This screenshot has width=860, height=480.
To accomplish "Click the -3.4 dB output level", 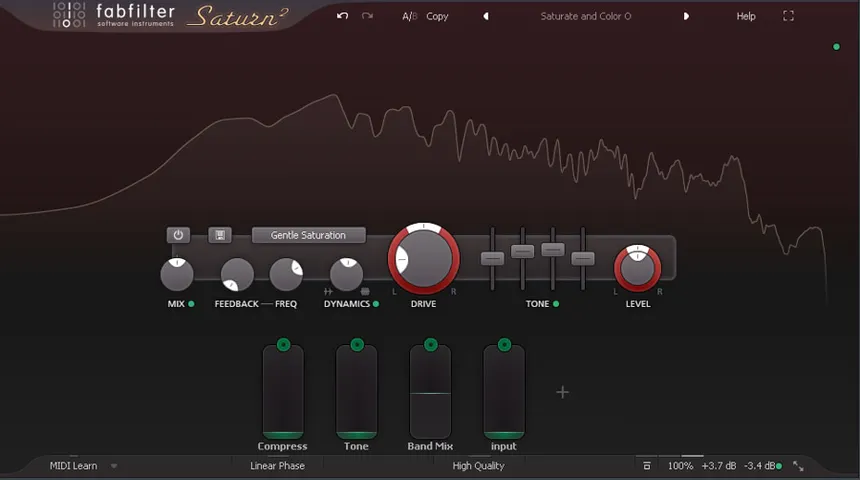I will pyautogui.click(x=759, y=466).
